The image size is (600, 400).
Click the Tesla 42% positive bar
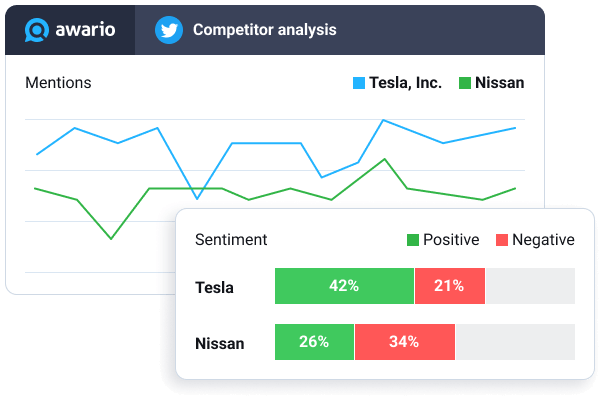(x=344, y=286)
